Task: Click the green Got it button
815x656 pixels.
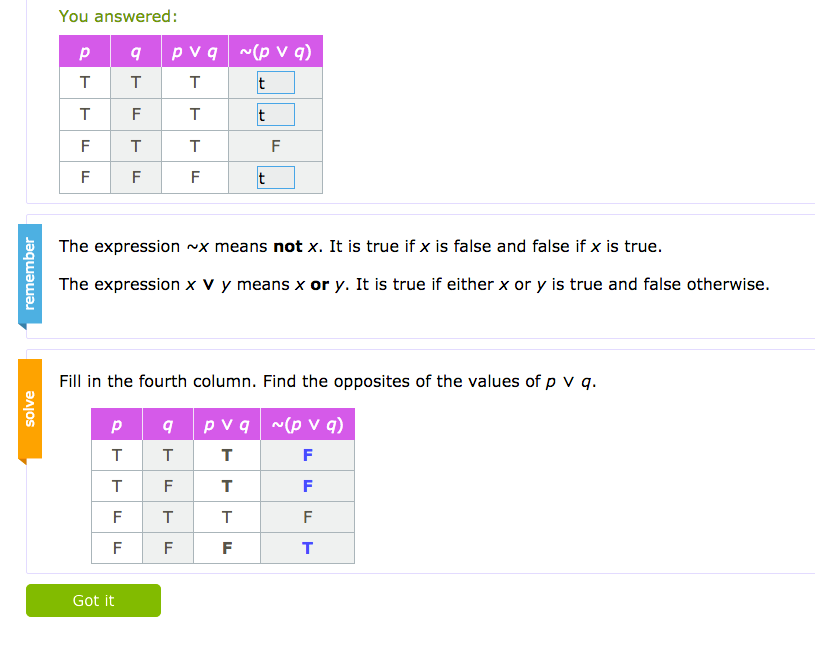Action: 93,600
